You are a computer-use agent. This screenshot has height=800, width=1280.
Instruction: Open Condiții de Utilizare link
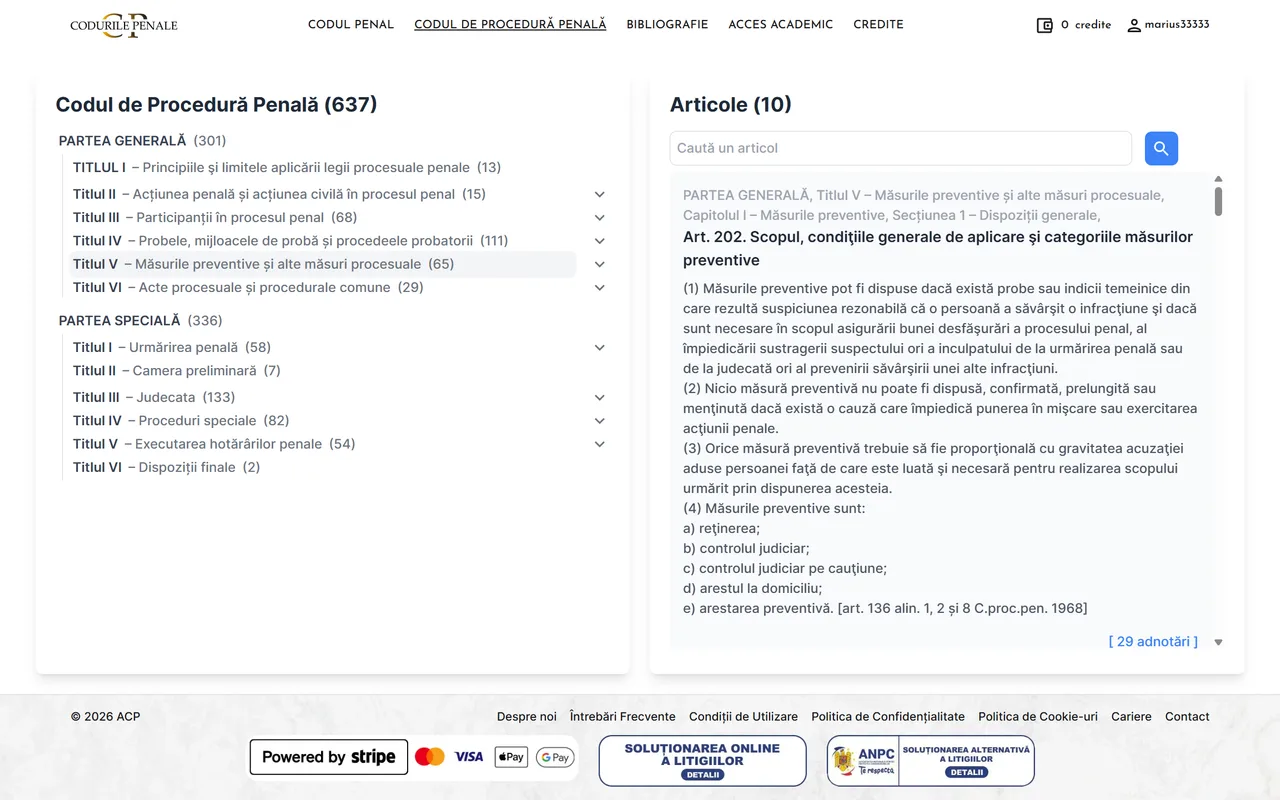click(743, 717)
